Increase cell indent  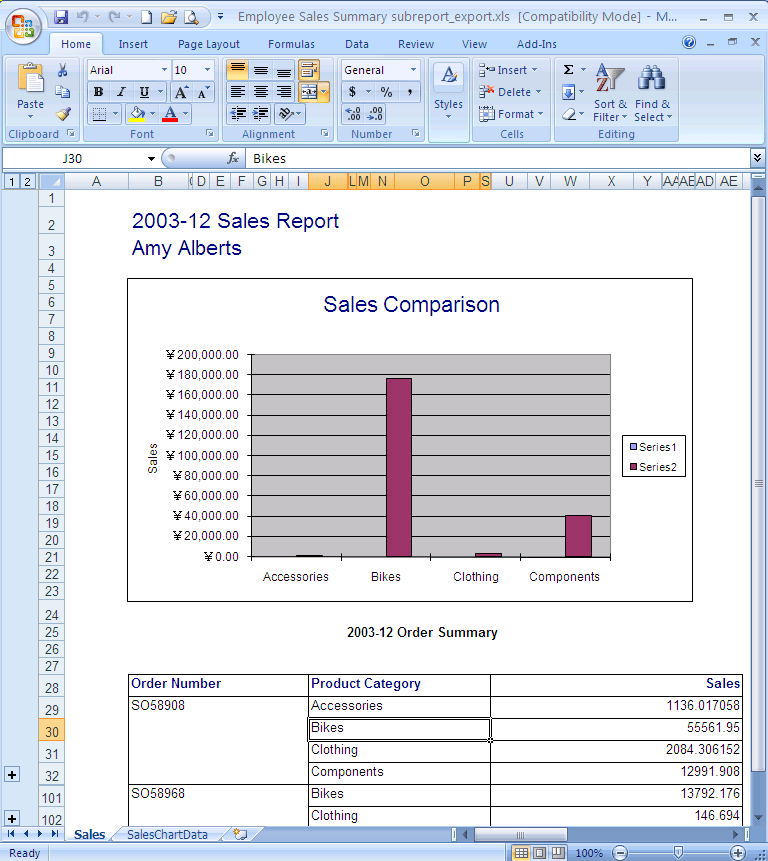(260, 114)
